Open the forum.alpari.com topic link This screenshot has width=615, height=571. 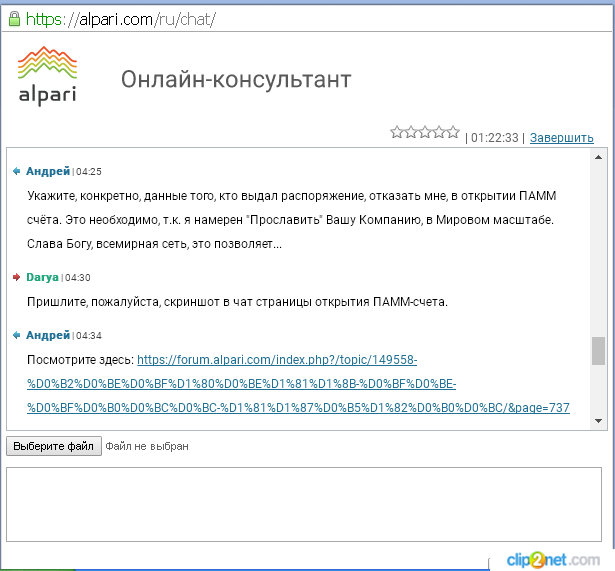(298, 384)
